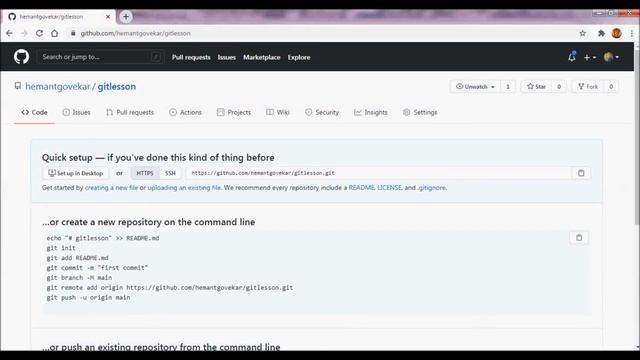Copy the repository HTTPS URL

(x=581, y=173)
